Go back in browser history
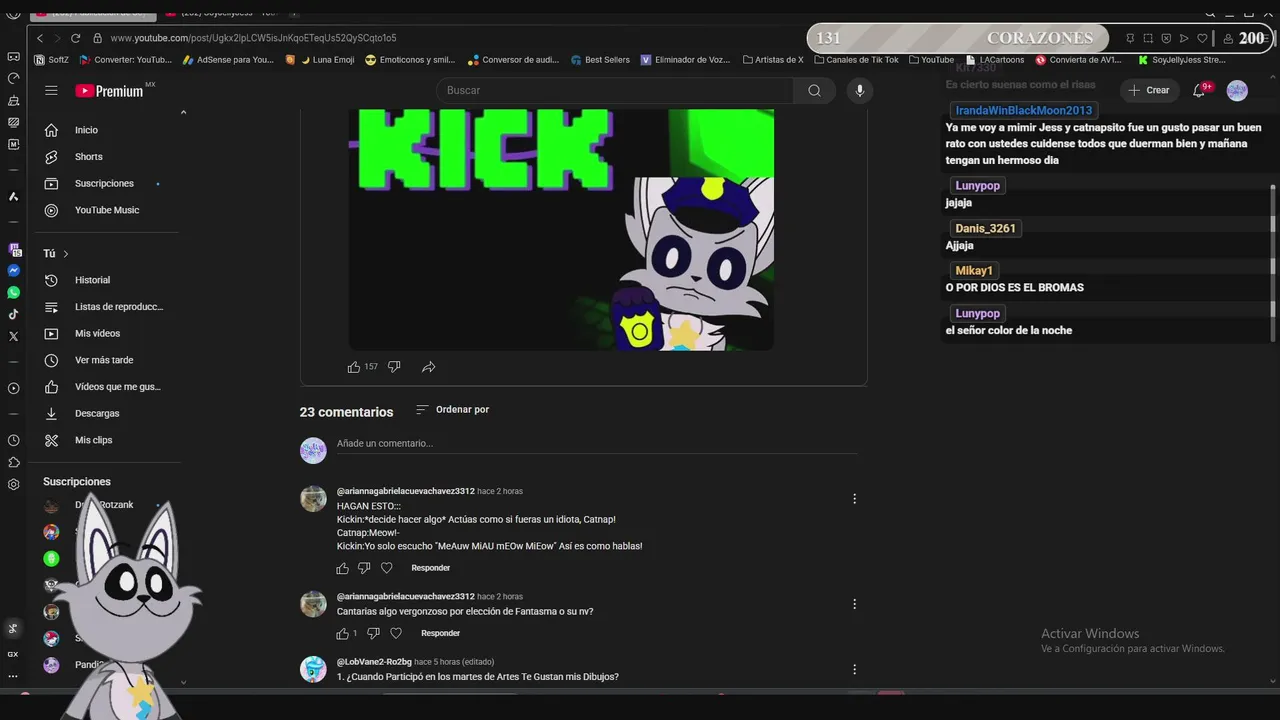The image size is (1280, 720). 40,38
